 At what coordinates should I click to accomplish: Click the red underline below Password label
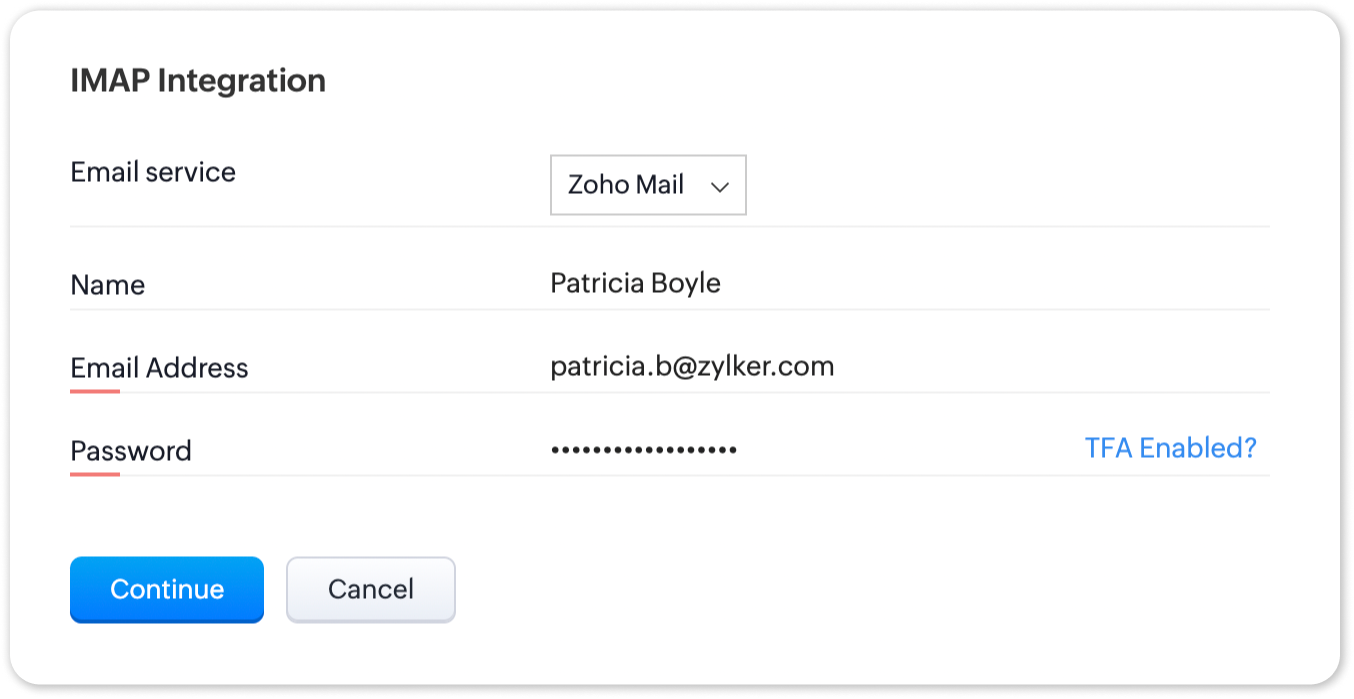[95, 474]
